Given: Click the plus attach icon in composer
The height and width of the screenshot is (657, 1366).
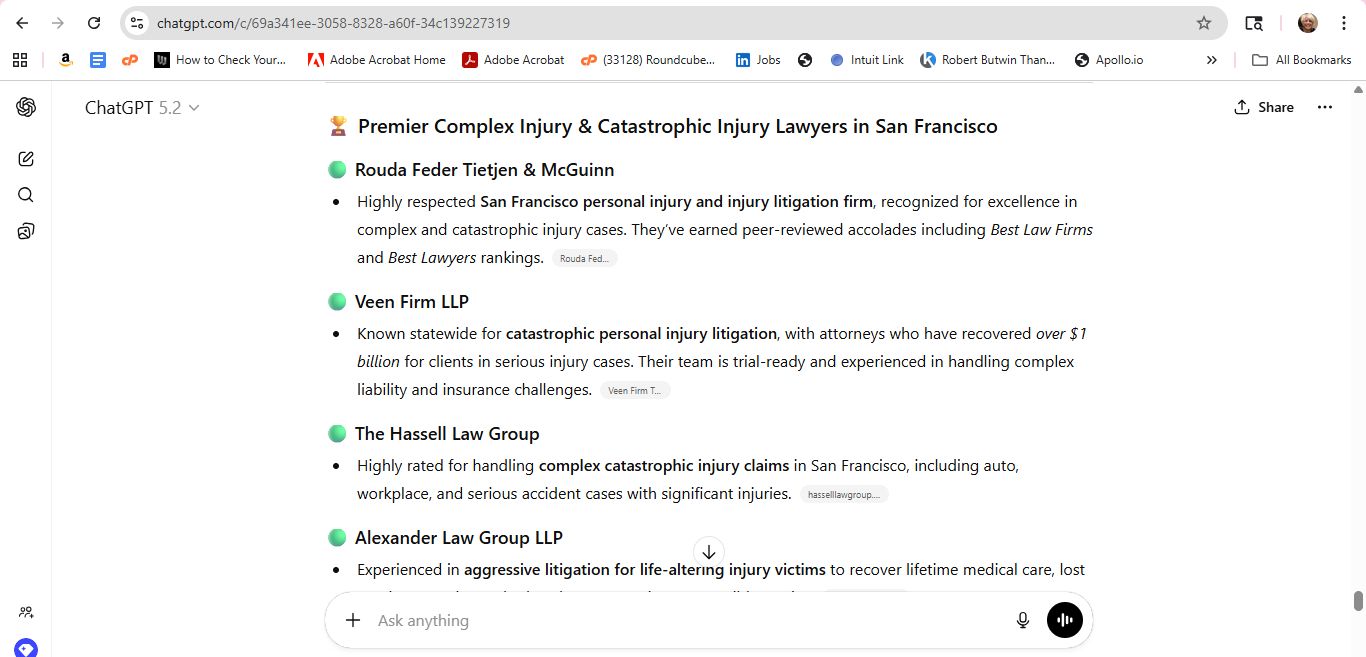Looking at the screenshot, I should coord(353,620).
